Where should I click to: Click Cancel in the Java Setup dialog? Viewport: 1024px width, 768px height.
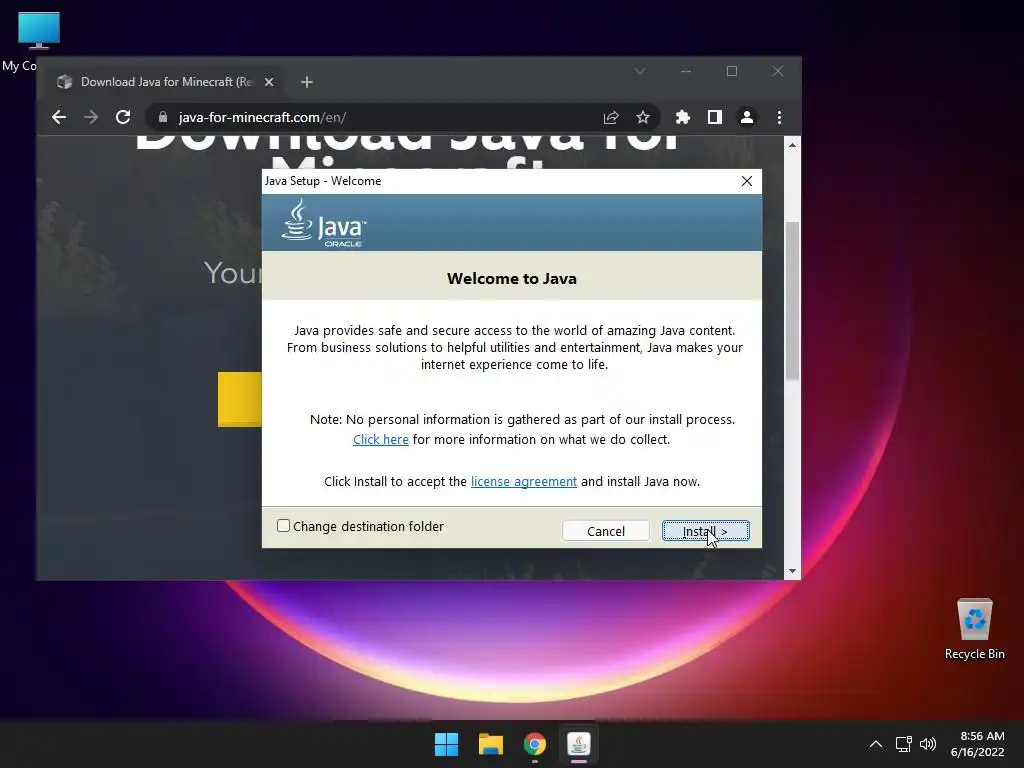click(x=605, y=531)
